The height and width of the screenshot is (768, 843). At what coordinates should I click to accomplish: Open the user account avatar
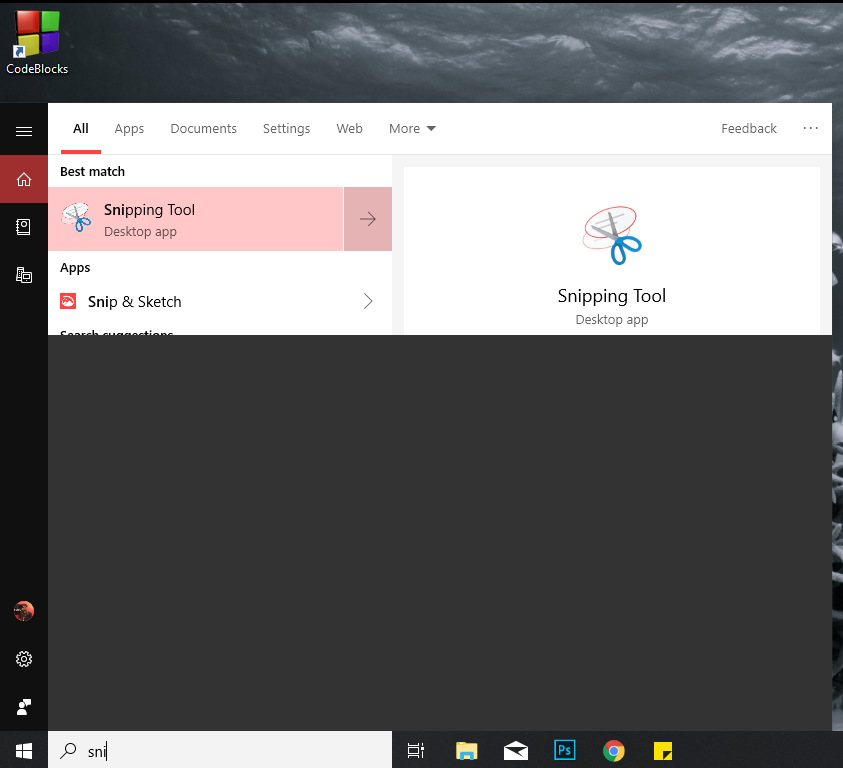pyautogui.click(x=24, y=611)
